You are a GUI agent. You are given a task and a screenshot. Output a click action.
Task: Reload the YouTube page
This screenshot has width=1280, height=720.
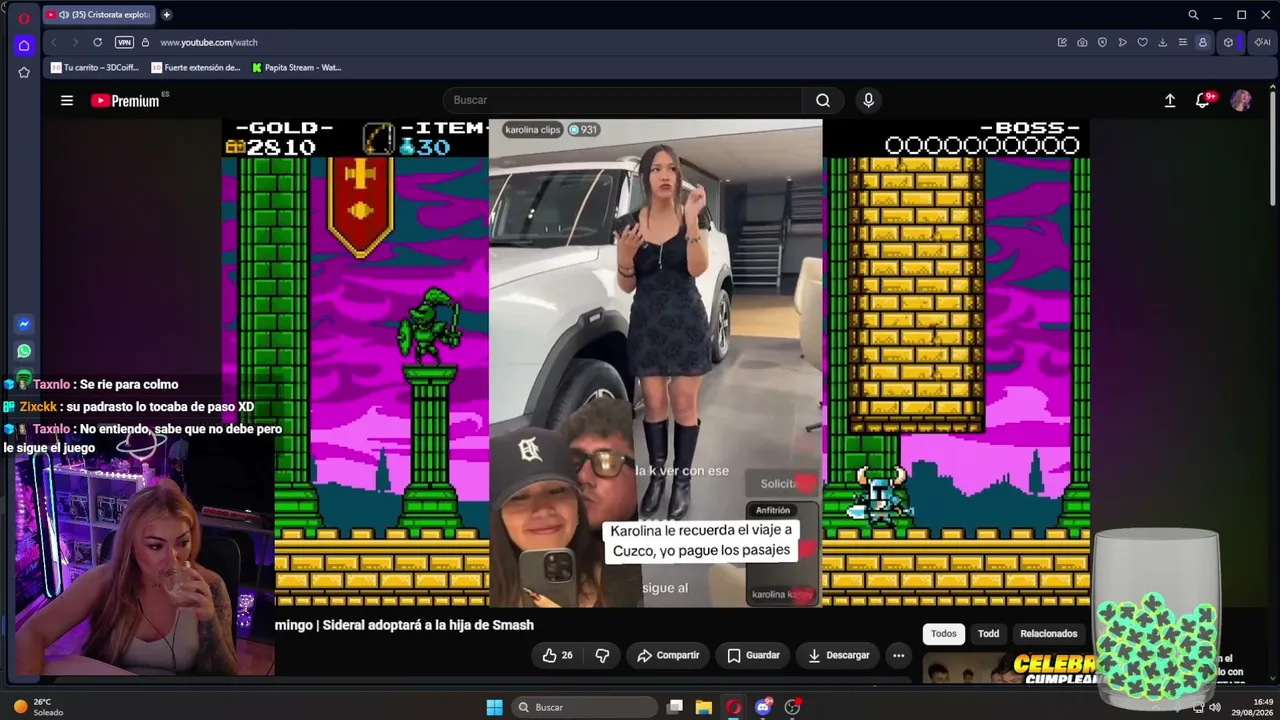pyautogui.click(x=98, y=42)
